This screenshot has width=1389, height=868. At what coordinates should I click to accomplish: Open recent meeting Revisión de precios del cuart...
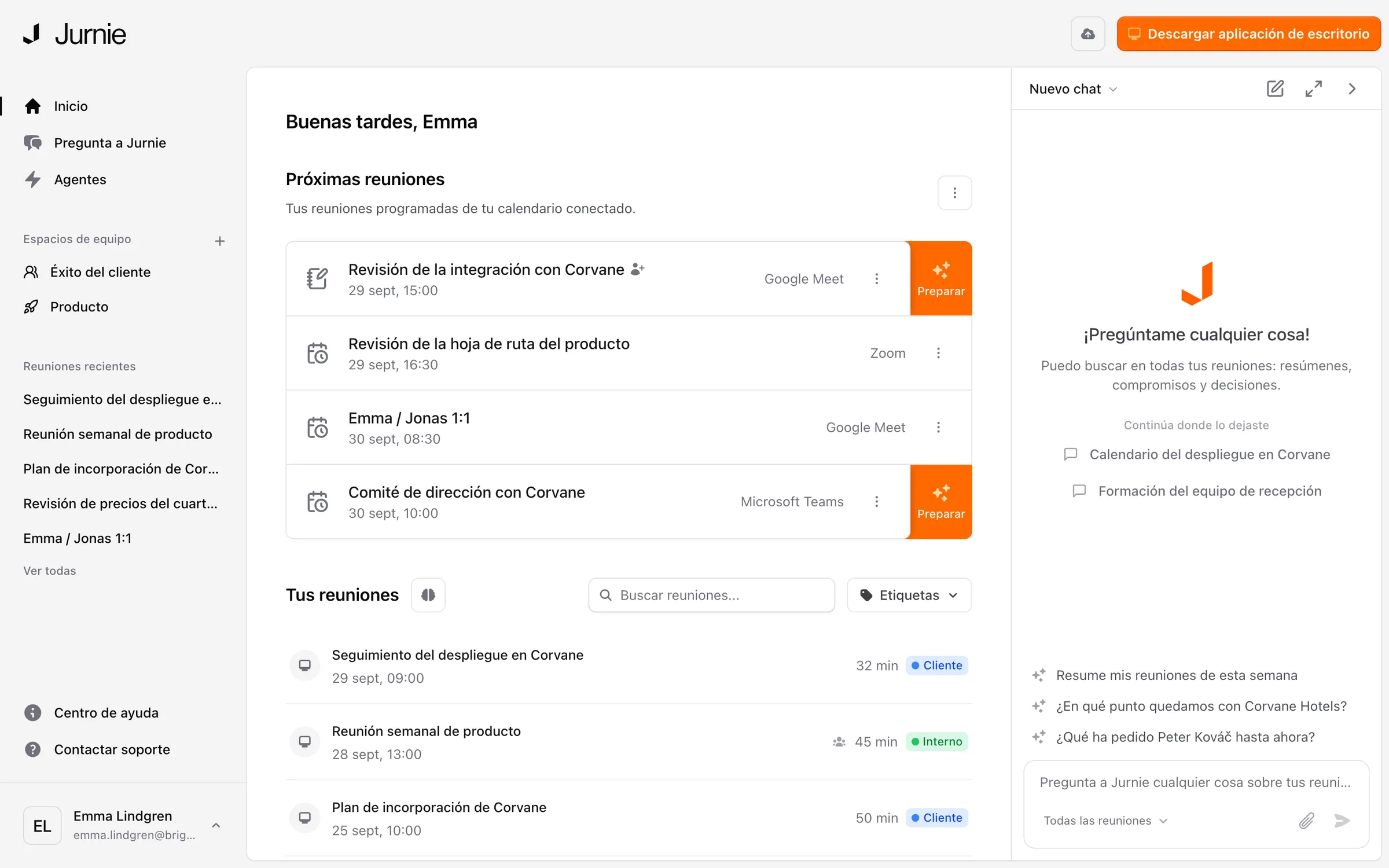click(x=120, y=503)
